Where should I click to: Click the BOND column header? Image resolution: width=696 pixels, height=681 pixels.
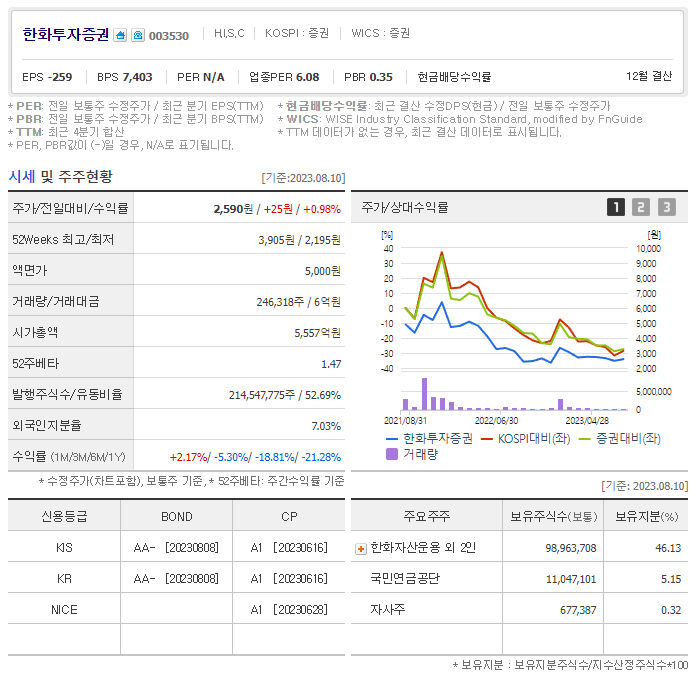[x=177, y=517]
